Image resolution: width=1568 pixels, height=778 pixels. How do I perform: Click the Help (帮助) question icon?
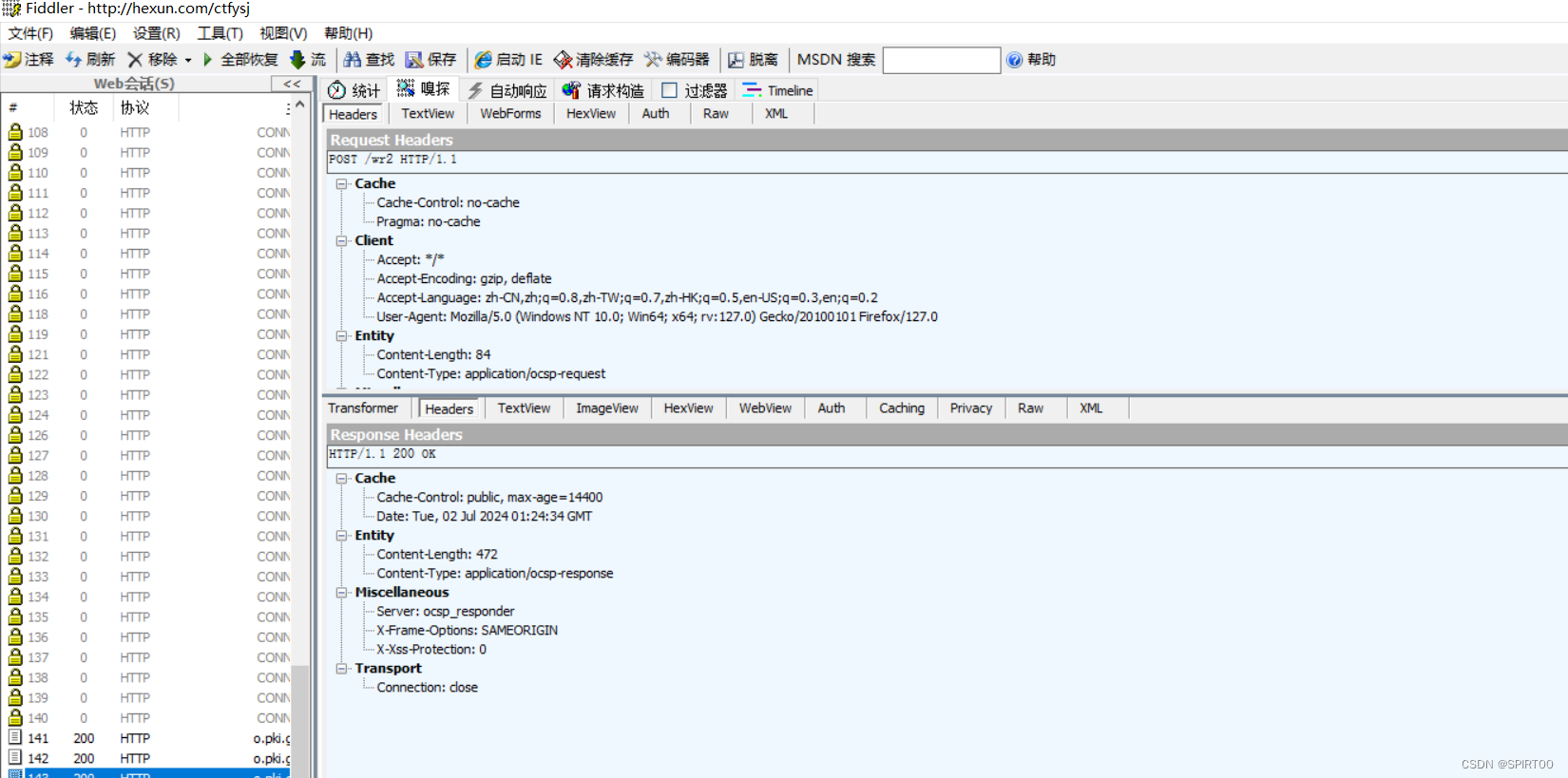pyautogui.click(x=1014, y=60)
